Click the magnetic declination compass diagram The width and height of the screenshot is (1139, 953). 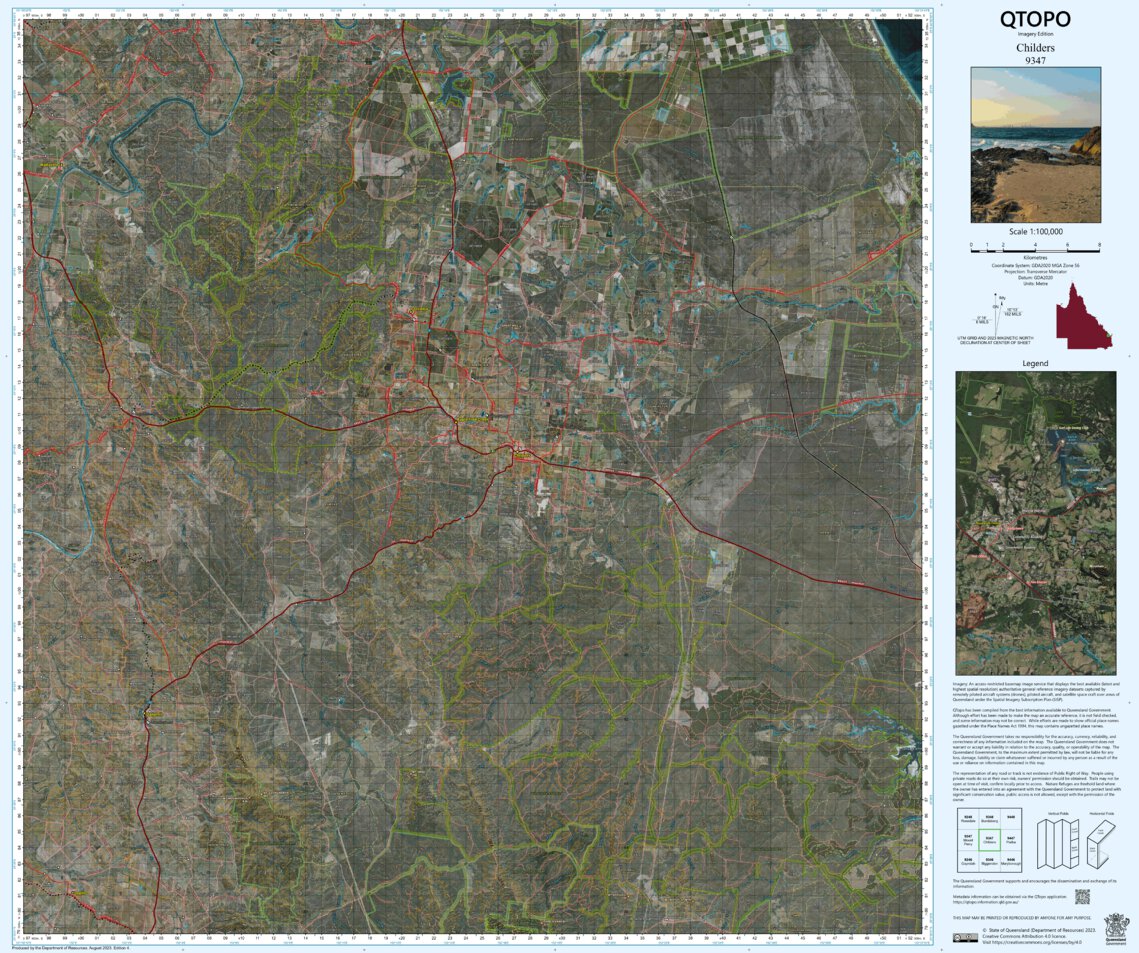[x=996, y=312]
